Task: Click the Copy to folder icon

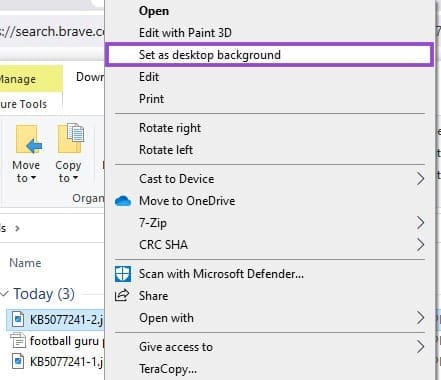Action: (71, 138)
